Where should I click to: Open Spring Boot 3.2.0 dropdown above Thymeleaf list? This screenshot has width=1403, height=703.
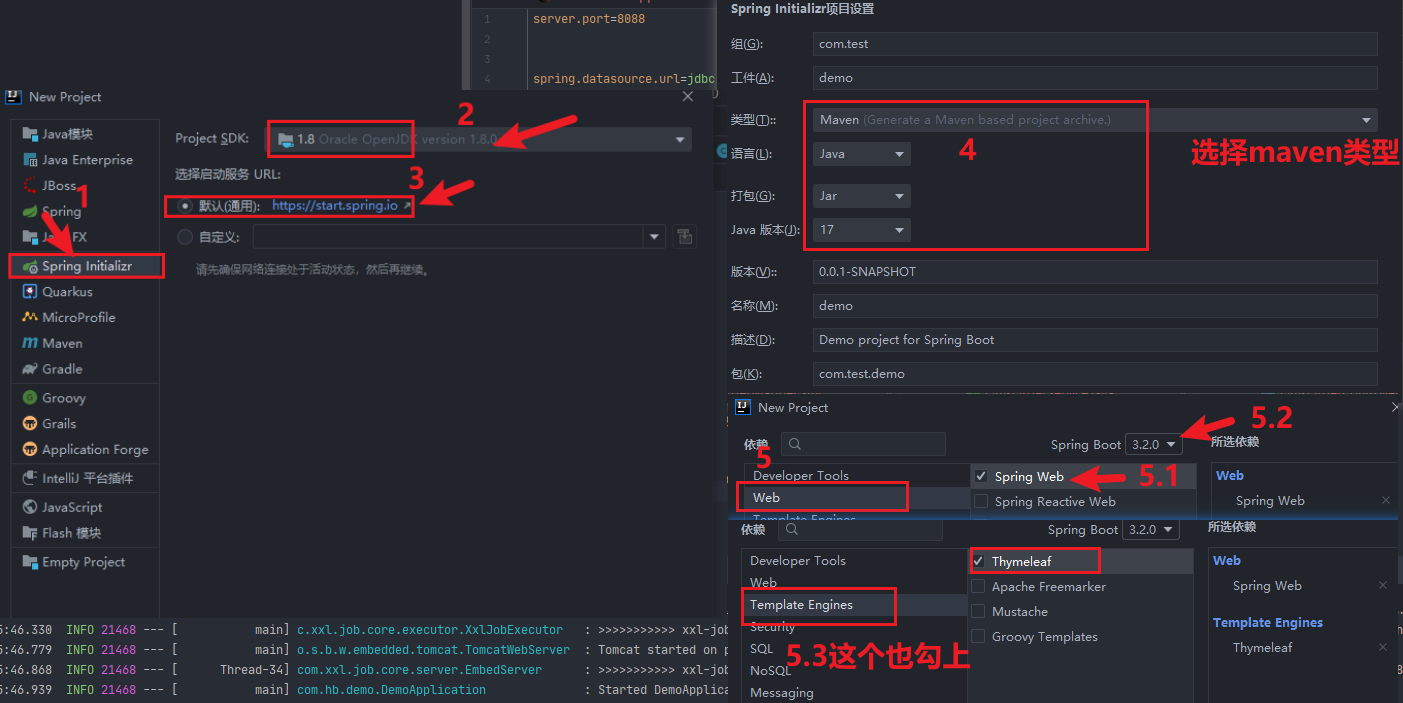pyautogui.click(x=1151, y=530)
